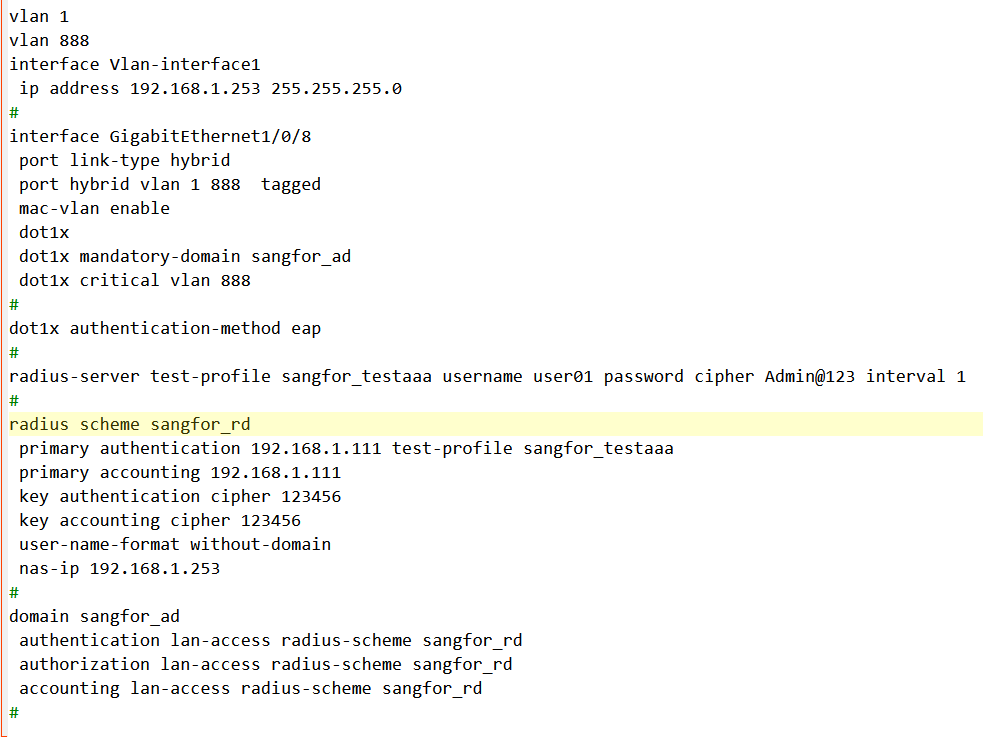This screenshot has height=737, width=983.
Task: Click the dot1x authentication-method eap line
Action: point(165,328)
